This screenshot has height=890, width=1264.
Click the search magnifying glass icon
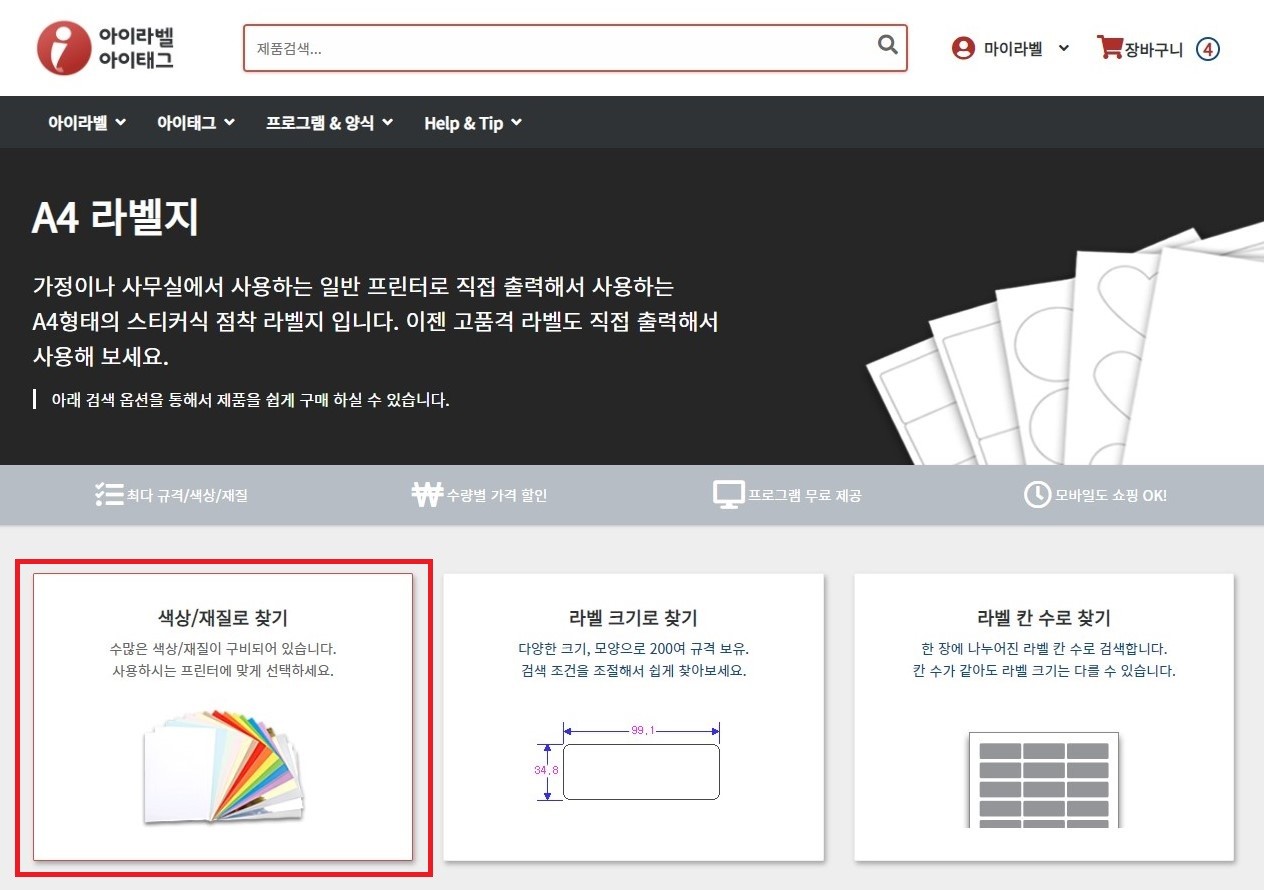pyautogui.click(x=887, y=45)
